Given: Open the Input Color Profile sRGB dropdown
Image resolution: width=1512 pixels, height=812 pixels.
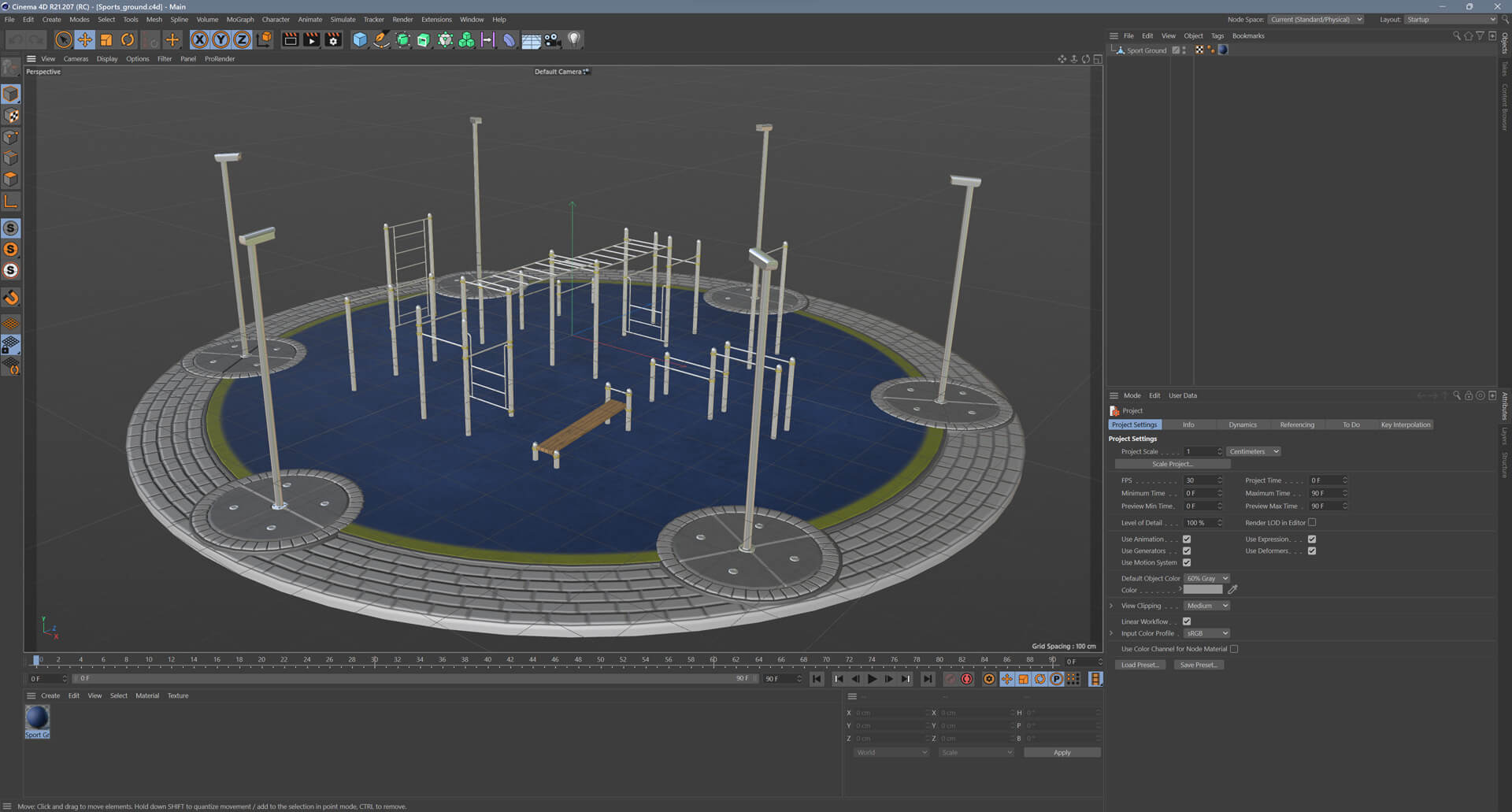Looking at the screenshot, I should (x=1206, y=633).
